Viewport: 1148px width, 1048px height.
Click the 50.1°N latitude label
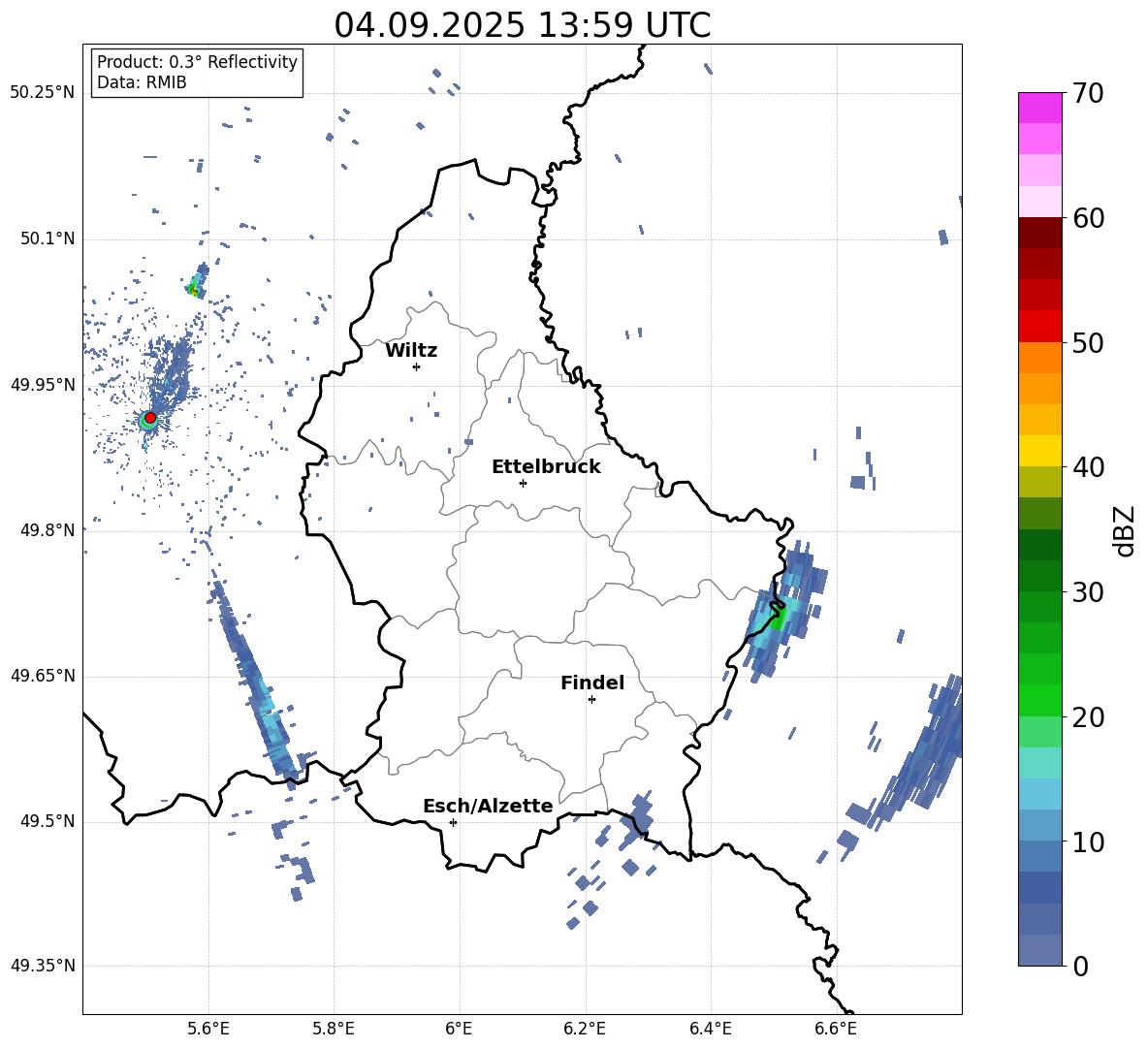click(x=48, y=238)
